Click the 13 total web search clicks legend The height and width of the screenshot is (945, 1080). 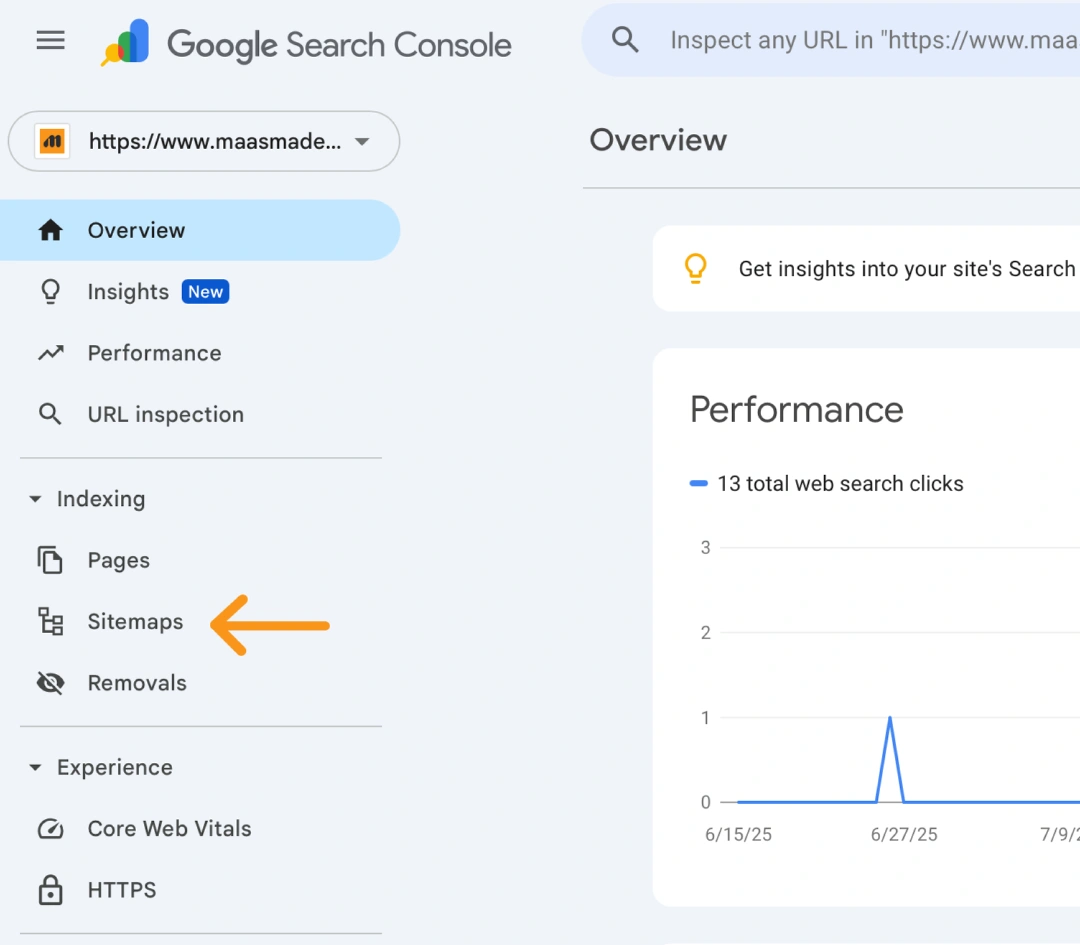click(840, 484)
